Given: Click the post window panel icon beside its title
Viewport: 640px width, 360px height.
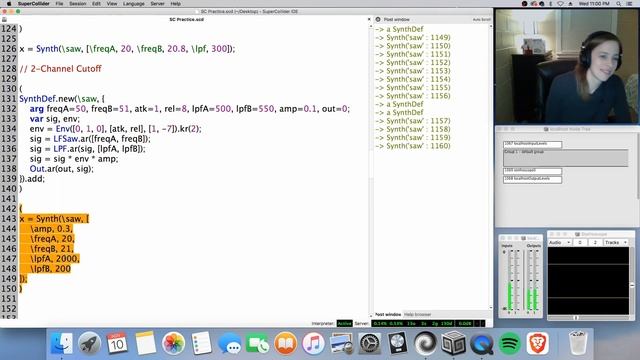Looking at the screenshot, I should pos(378,19).
